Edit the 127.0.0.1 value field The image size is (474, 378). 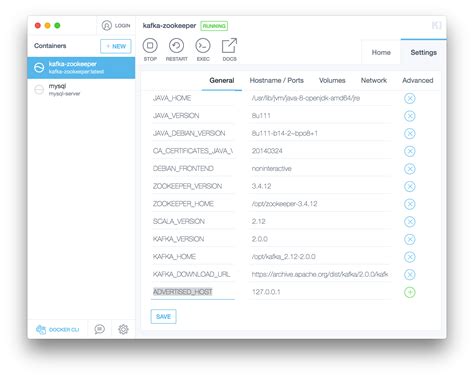click(320, 292)
